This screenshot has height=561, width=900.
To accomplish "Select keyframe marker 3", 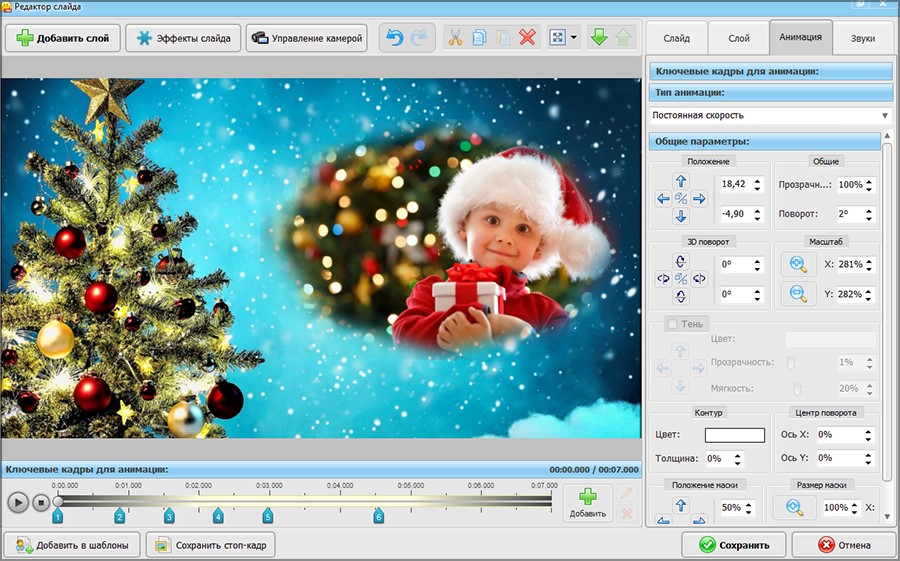I will tap(169, 516).
